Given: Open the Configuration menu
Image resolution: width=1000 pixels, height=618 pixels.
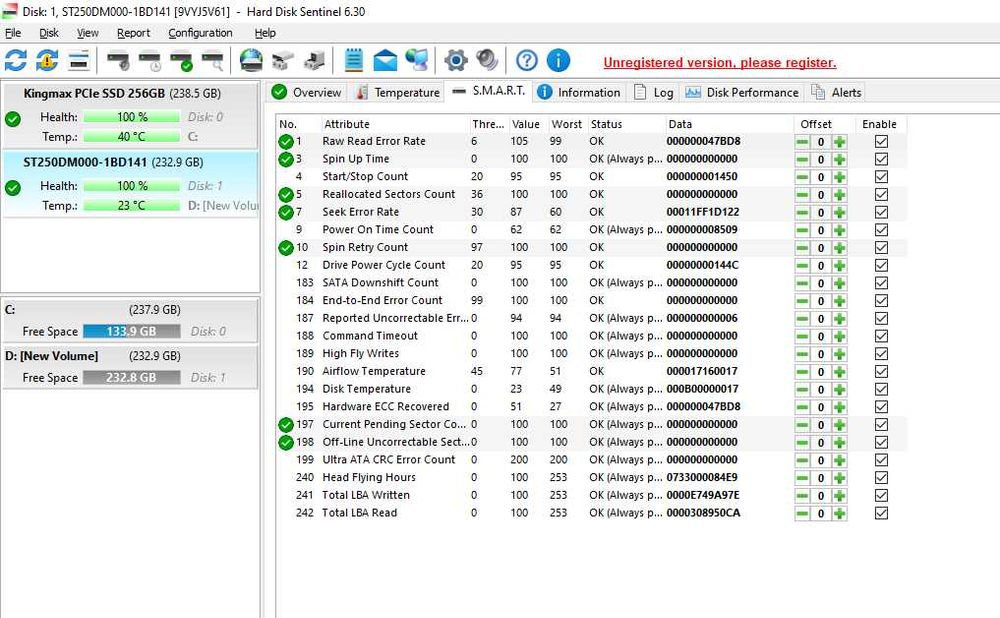Looking at the screenshot, I should [200, 33].
